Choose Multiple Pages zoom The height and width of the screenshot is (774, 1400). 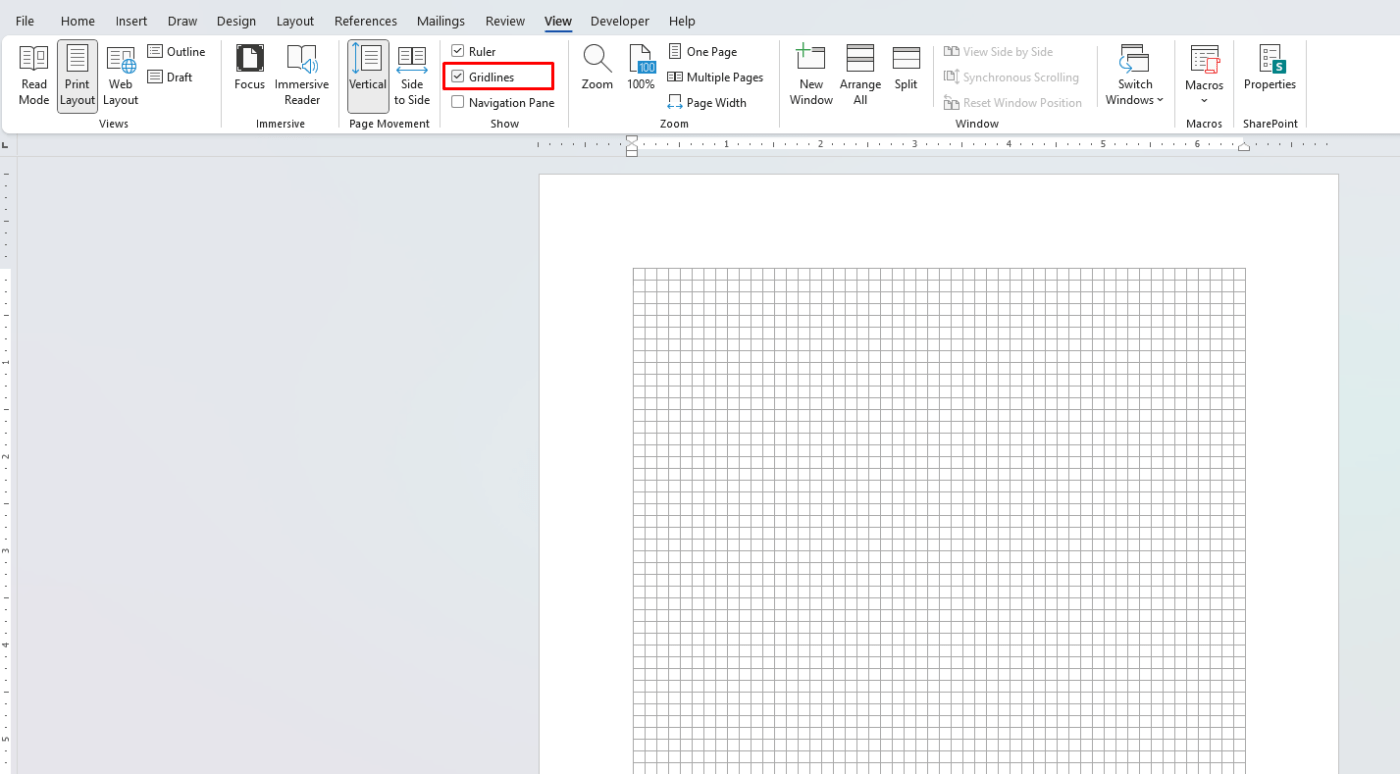[716, 77]
